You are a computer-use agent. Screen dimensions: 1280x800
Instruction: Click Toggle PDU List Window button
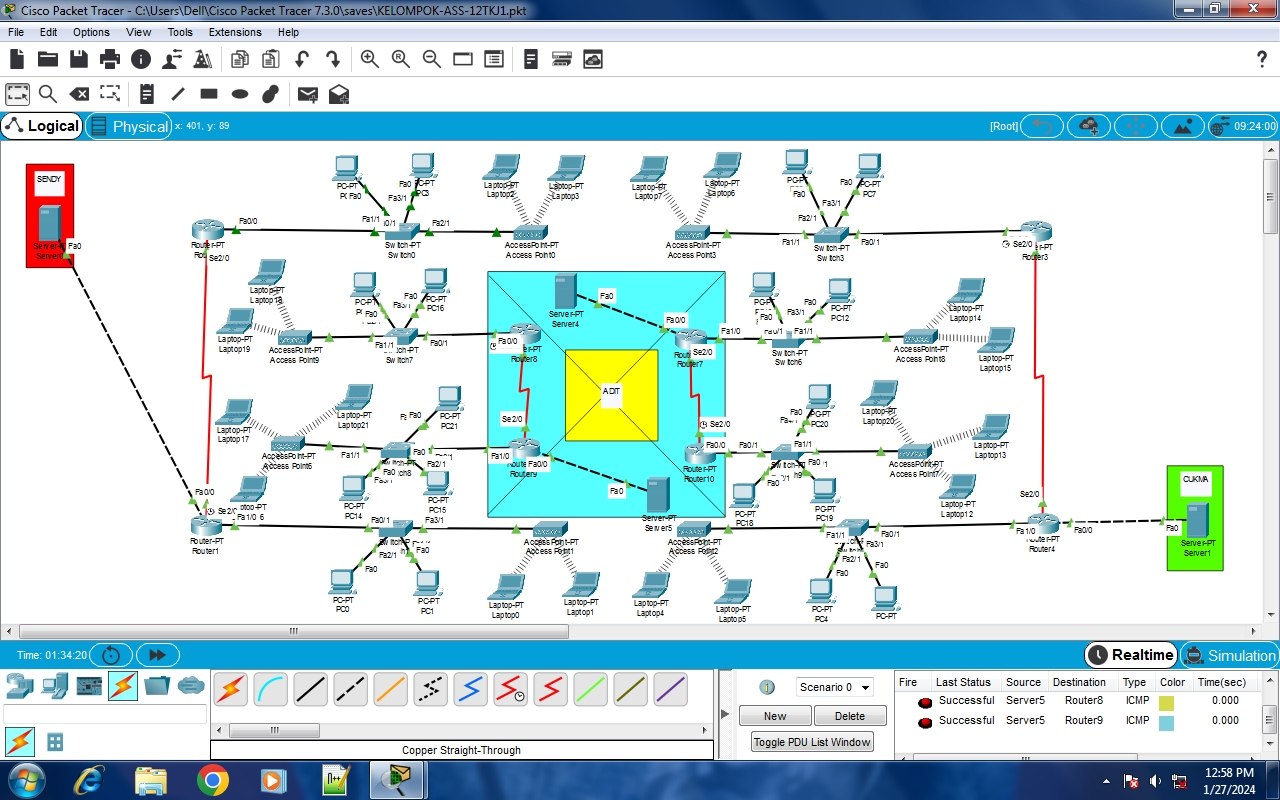(813, 742)
